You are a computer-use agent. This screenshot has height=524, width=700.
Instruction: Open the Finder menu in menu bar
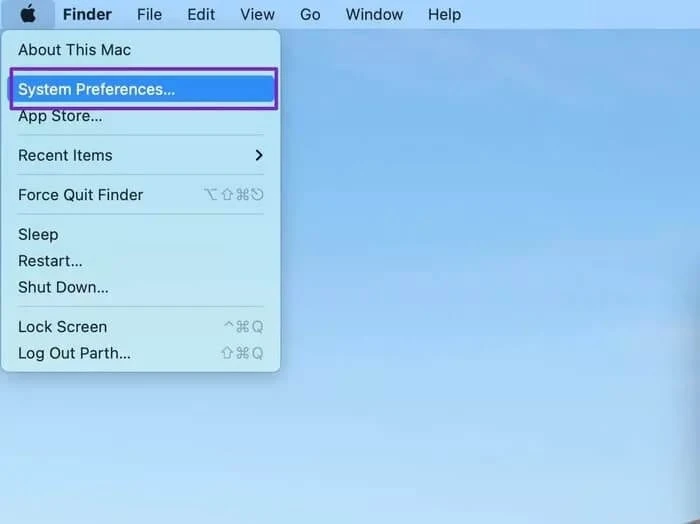pyautogui.click(x=87, y=14)
